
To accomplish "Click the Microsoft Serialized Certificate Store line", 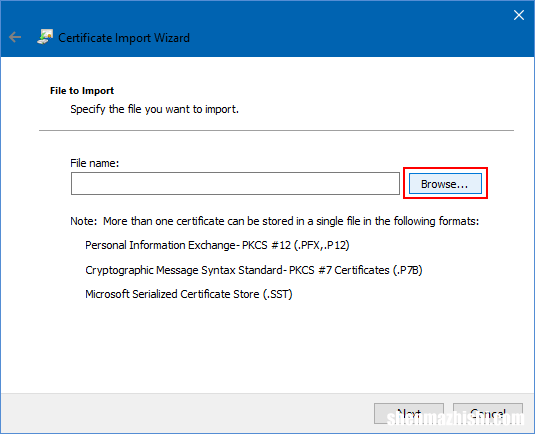I will pyautogui.click(x=189, y=294).
